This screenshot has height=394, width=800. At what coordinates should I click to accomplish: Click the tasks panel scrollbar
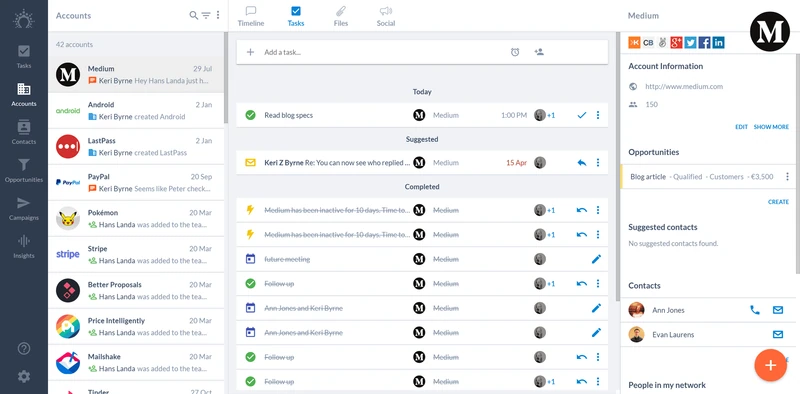pyautogui.click(x=618, y=166)
